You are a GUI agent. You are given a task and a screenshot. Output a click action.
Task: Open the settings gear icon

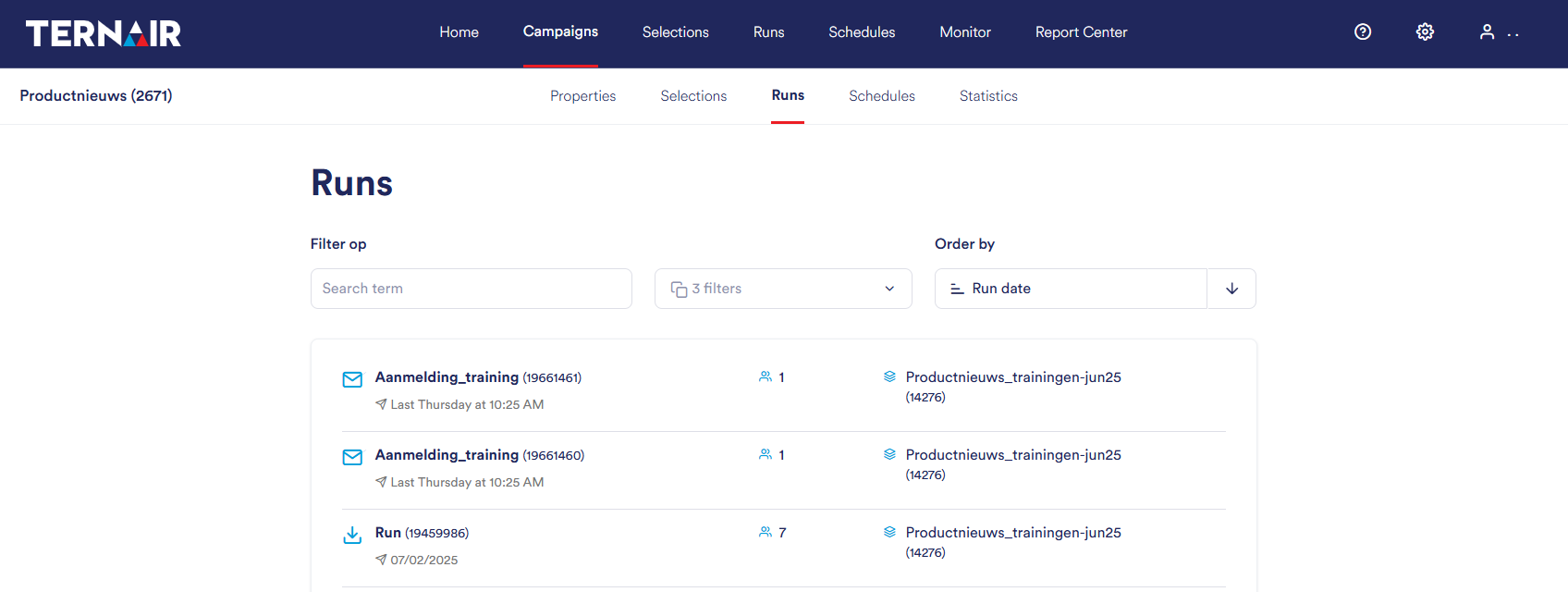tap(1425, 32)
